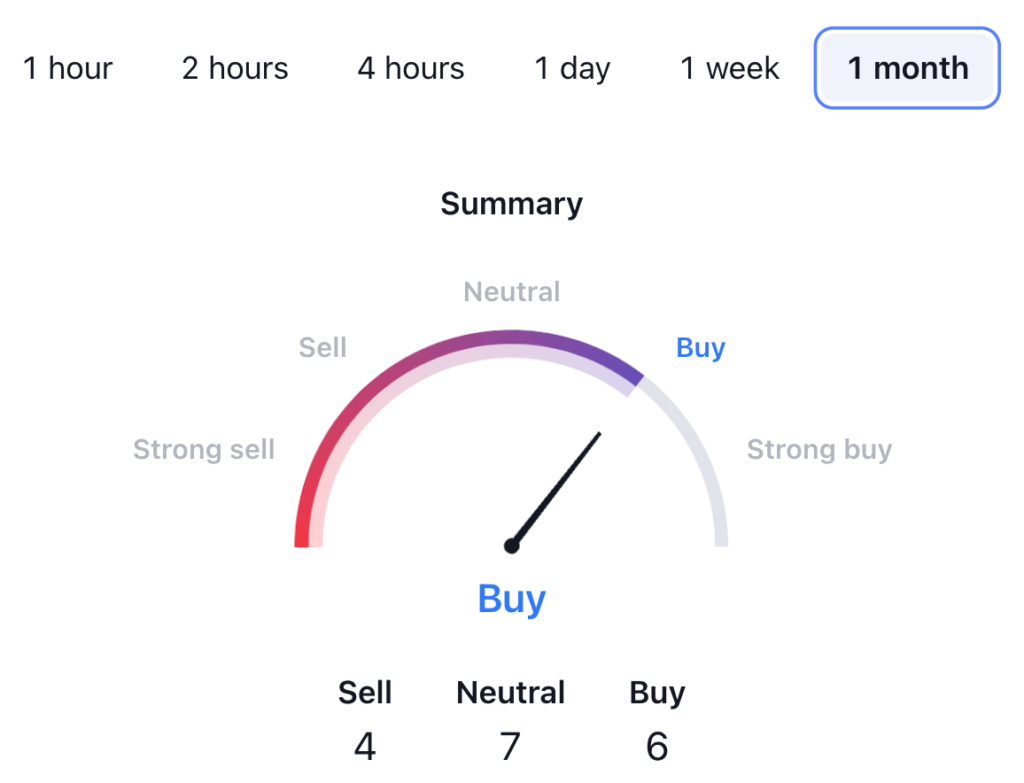The width and height of the screenshot is (1024, 783).
Task: Select the 1 week timeframe
Action: 730,68
